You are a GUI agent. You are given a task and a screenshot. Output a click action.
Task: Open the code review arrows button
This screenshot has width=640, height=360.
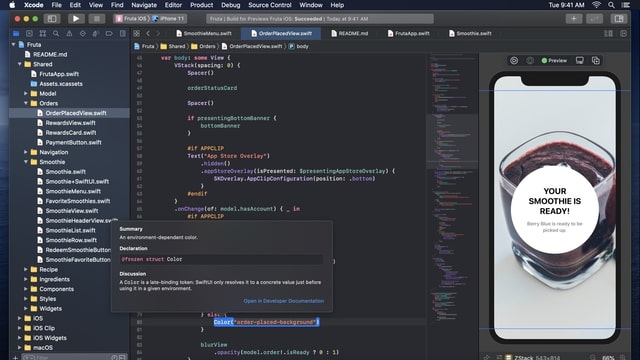pyautogui.click(x=594, y=18)
